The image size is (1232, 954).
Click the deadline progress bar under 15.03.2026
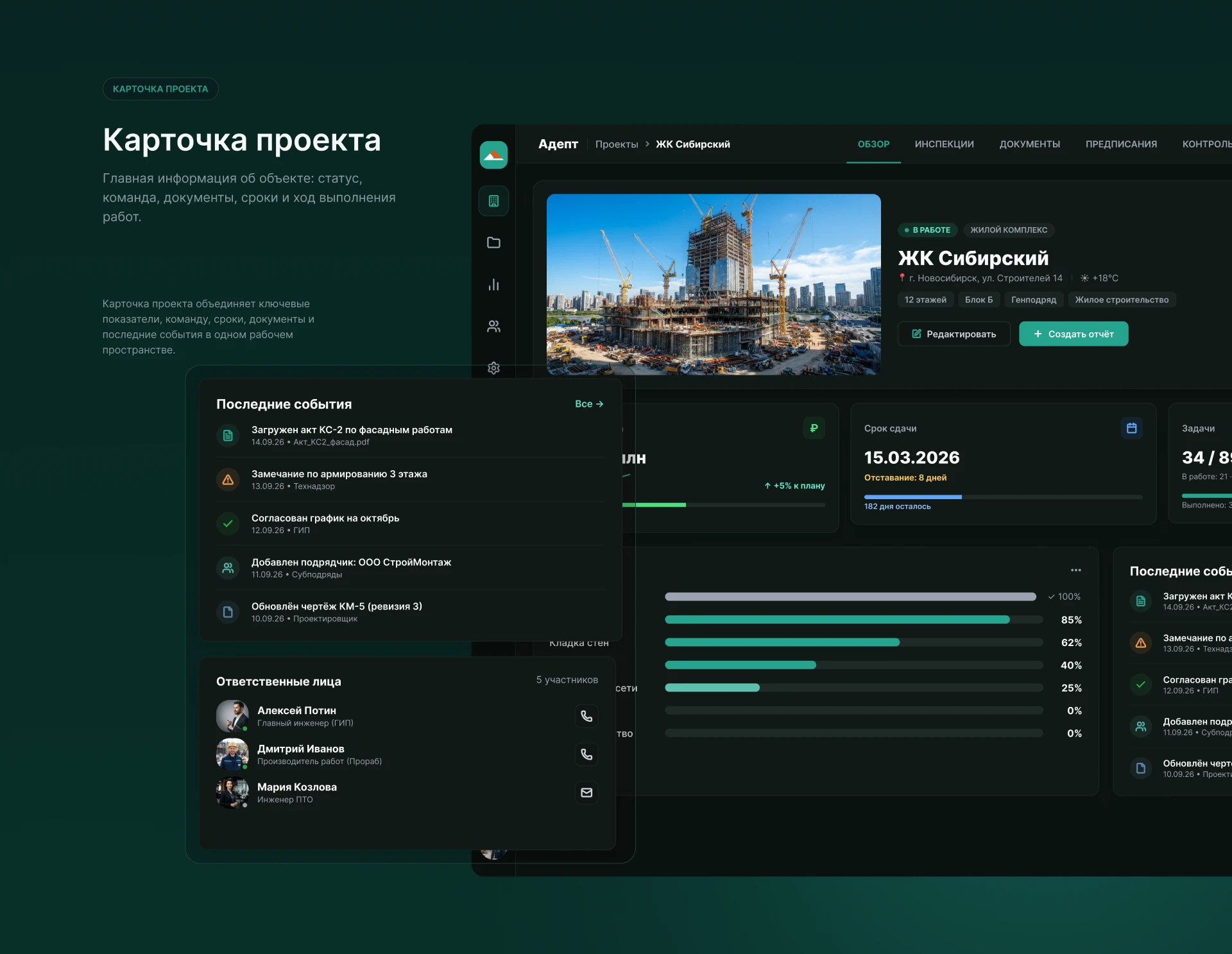pyautogui.click(x=1003, y=497)
